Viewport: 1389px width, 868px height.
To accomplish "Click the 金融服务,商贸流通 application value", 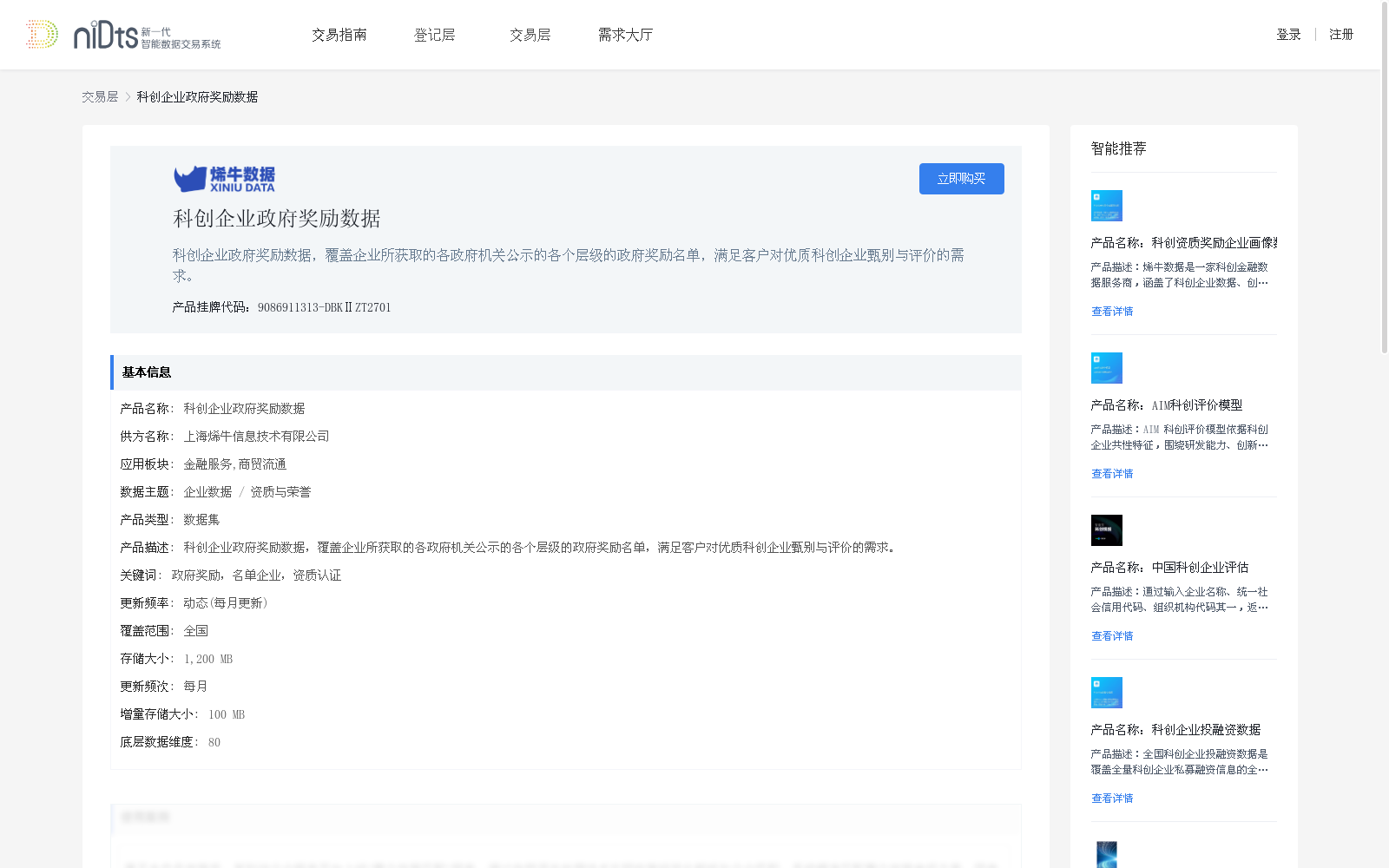I will (x=234, y=464).
